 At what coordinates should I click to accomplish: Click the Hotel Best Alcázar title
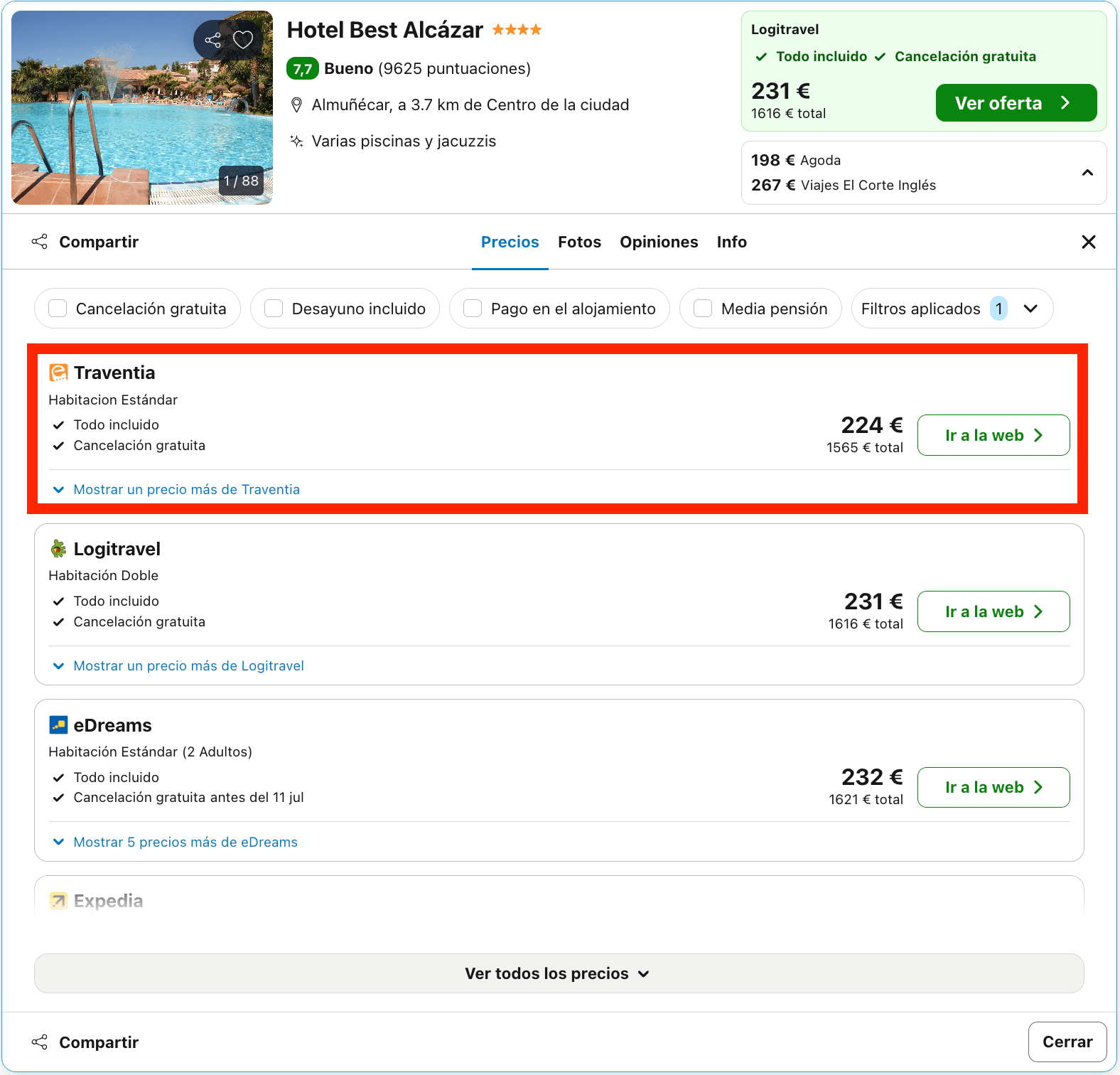click(385, 30)
